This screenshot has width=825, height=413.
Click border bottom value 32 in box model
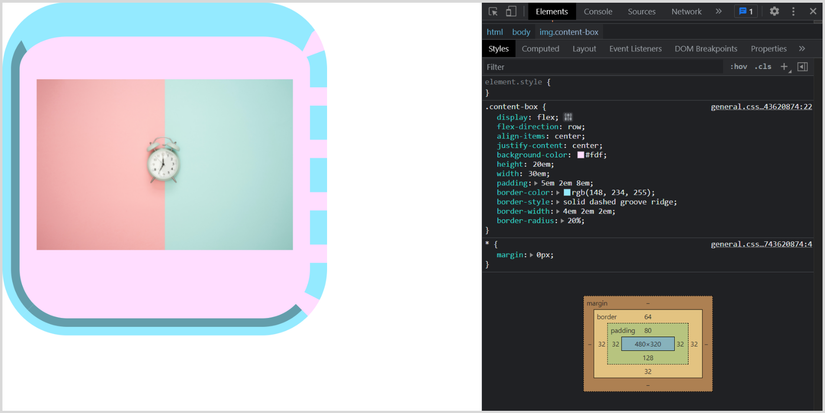click(648, 371)
